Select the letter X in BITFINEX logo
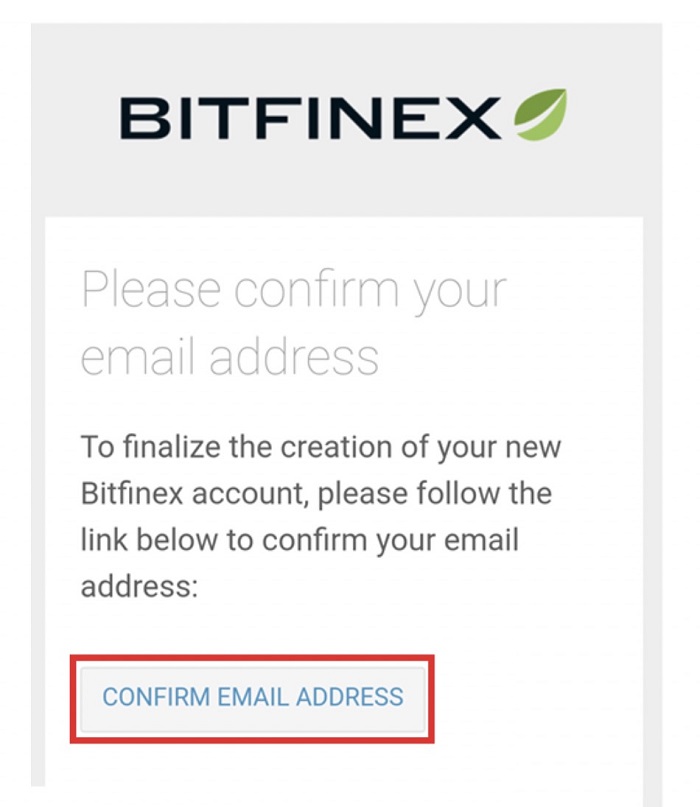The width and height of the screenshot is (700, 807). [x=473, y=118]
